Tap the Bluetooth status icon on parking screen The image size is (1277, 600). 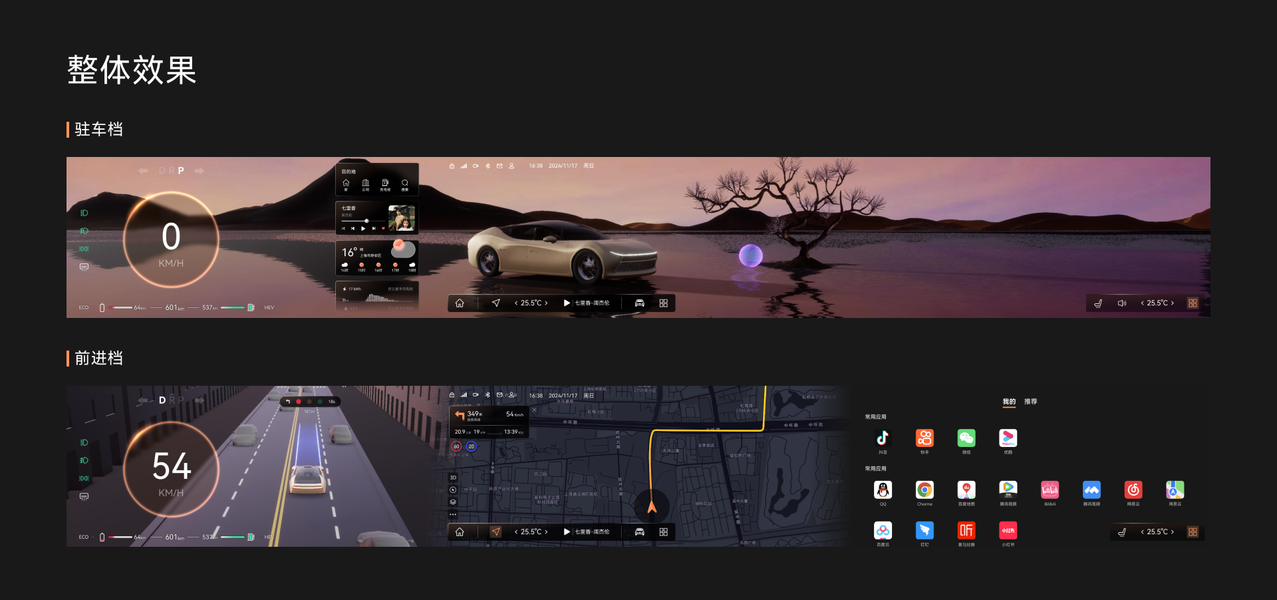[487, 166]
